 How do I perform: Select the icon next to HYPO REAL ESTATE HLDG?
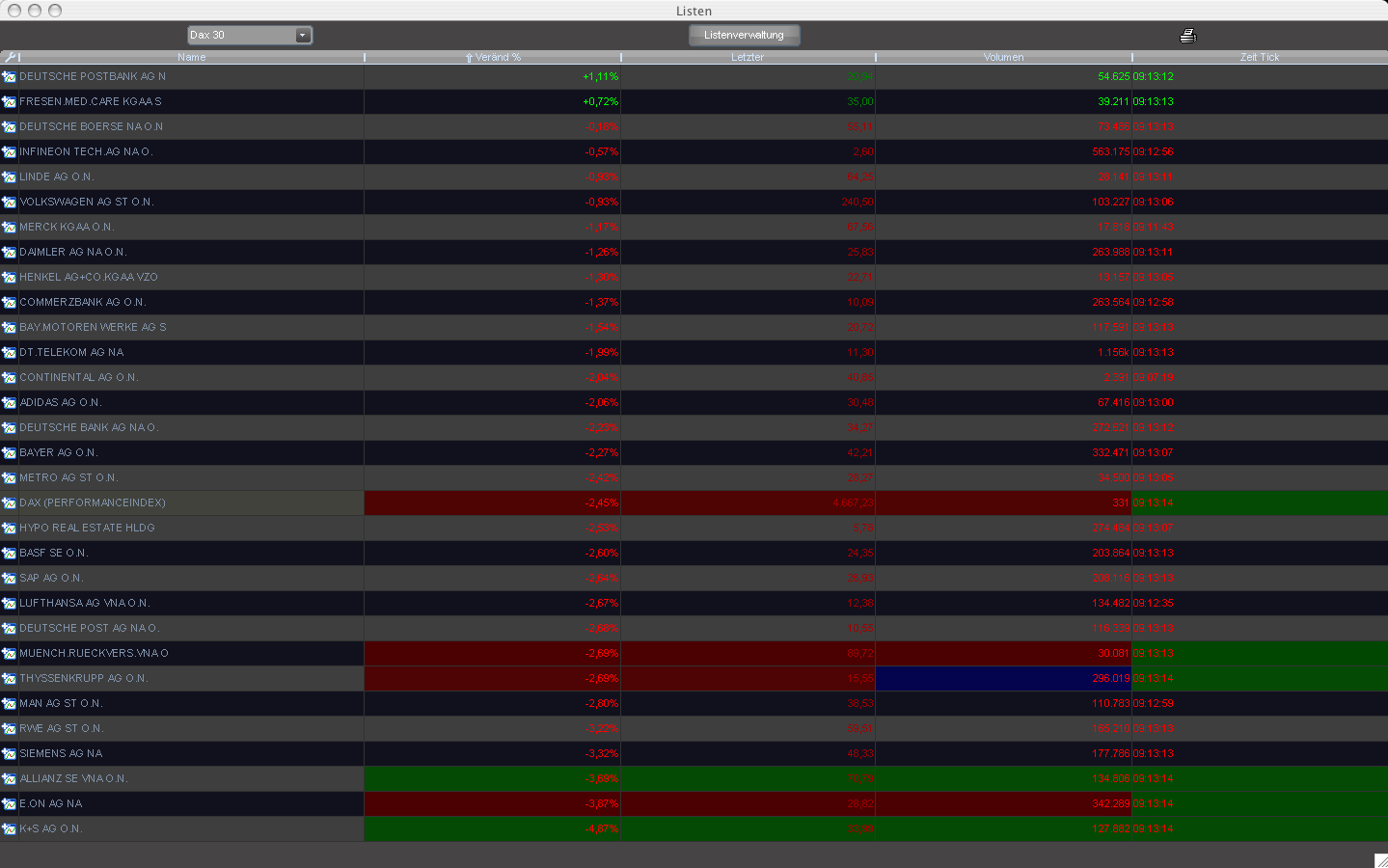click(x=9, y=528)
